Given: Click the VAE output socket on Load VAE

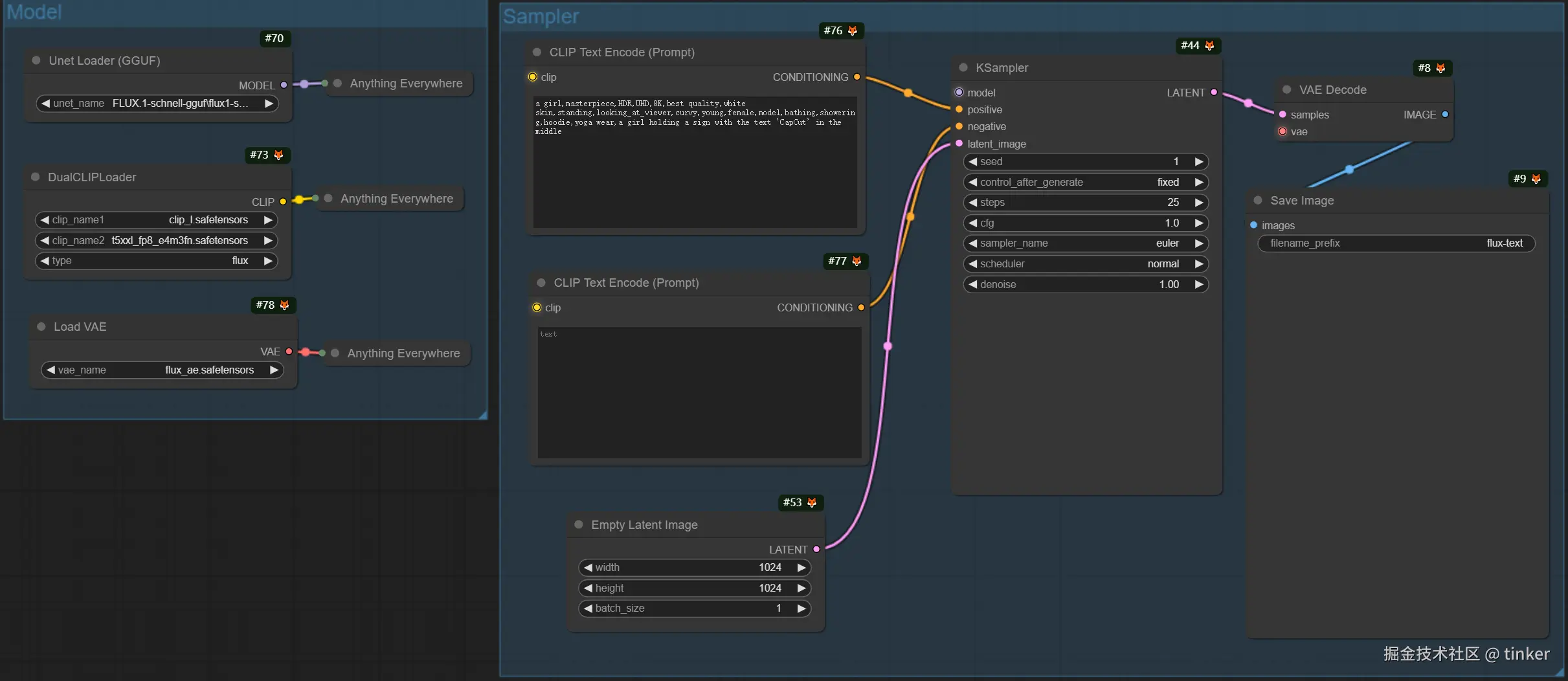Looking at the screenshot, I should click(289, 352).
